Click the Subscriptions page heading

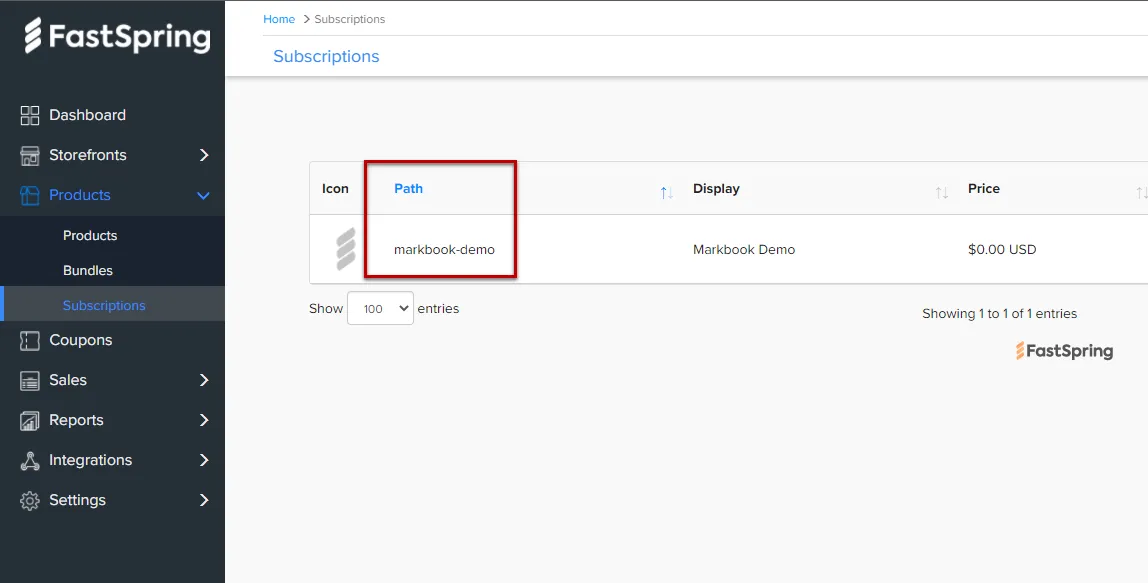[326, 56]
